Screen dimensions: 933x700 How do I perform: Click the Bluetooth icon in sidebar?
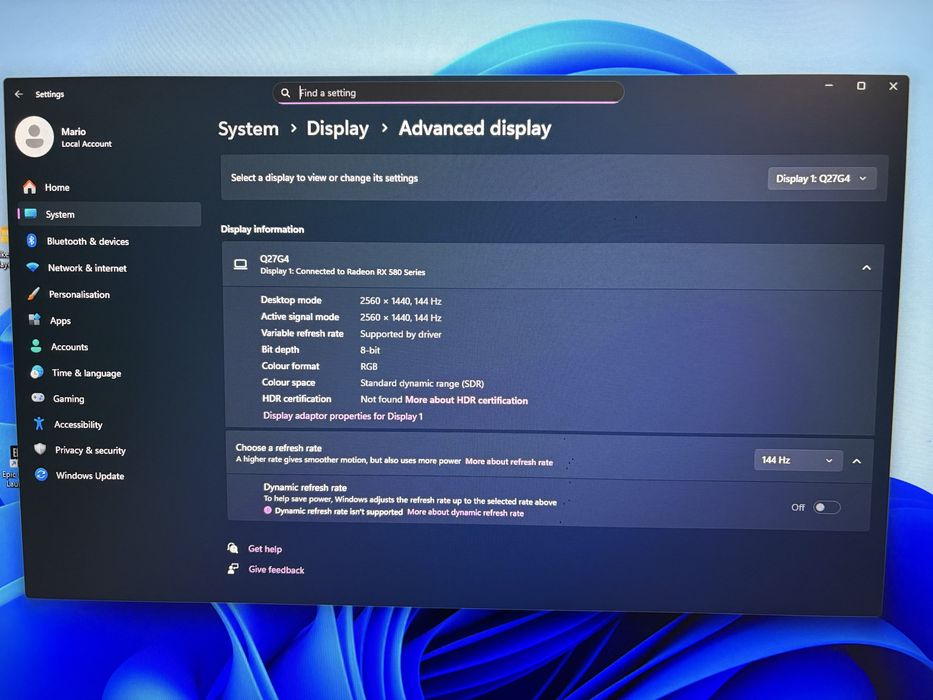coord(32,240)
